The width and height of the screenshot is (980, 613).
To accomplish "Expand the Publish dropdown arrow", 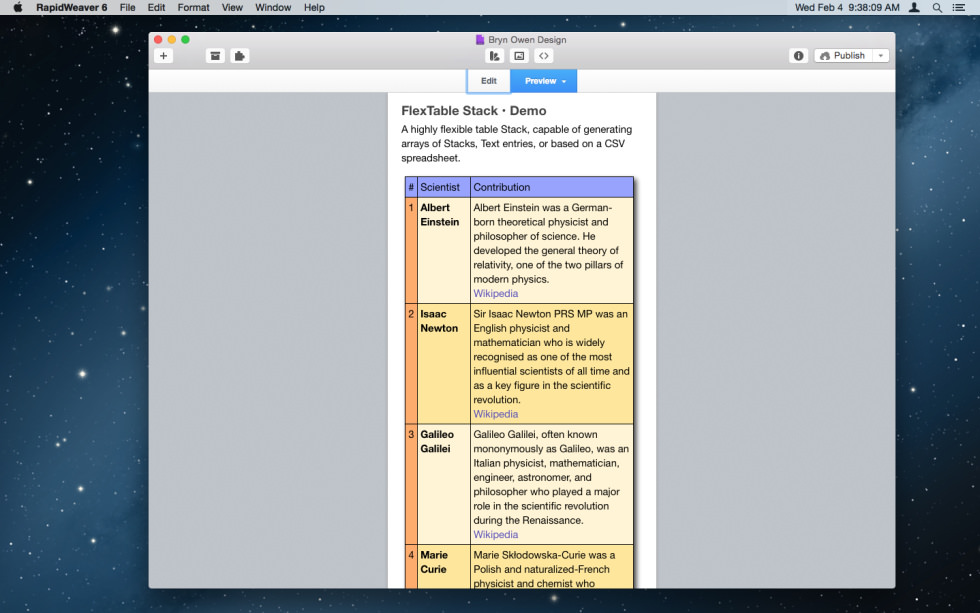I will [x=881, y=56].
